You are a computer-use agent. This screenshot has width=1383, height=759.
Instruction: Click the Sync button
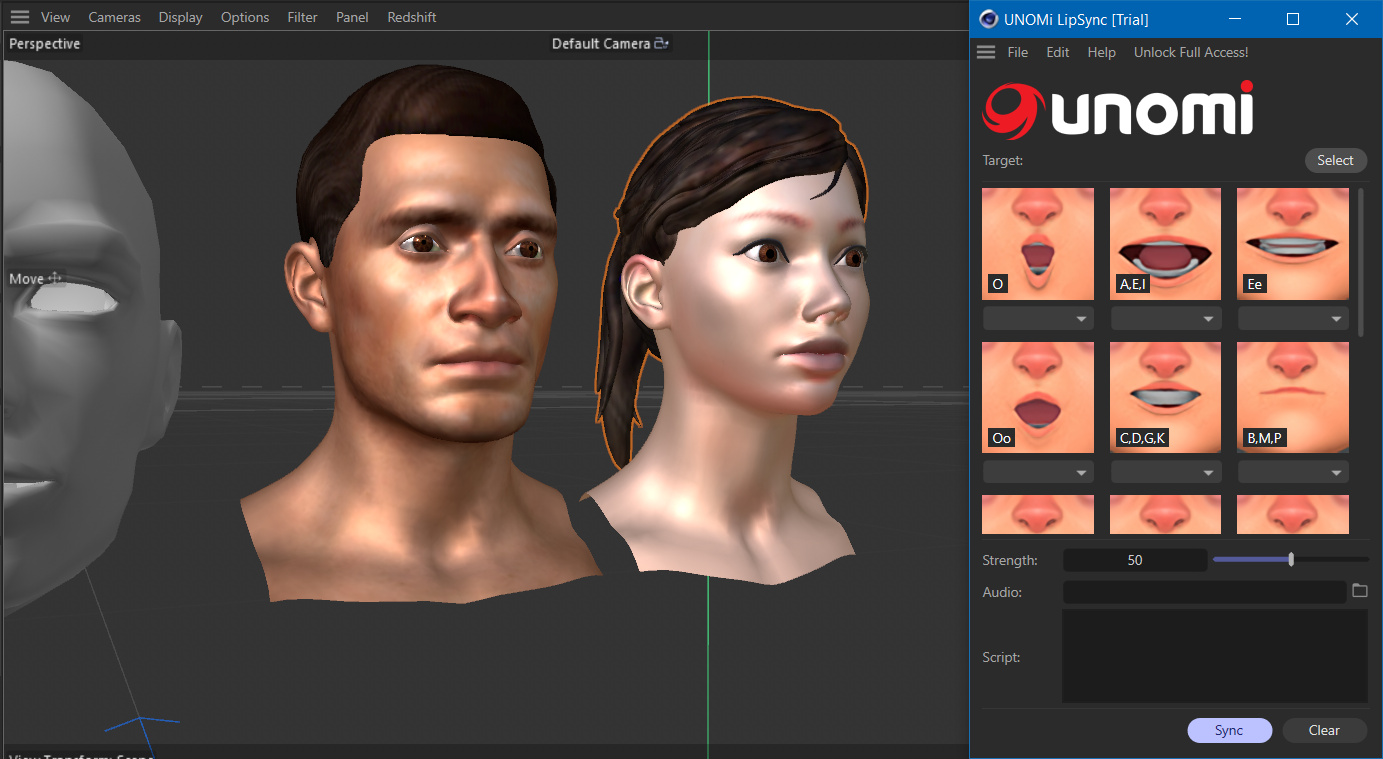(1229, 730)
